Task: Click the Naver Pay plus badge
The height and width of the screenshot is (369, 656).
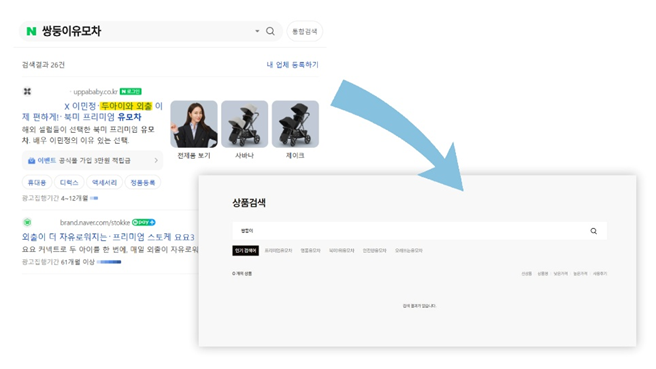Action: 144,222
